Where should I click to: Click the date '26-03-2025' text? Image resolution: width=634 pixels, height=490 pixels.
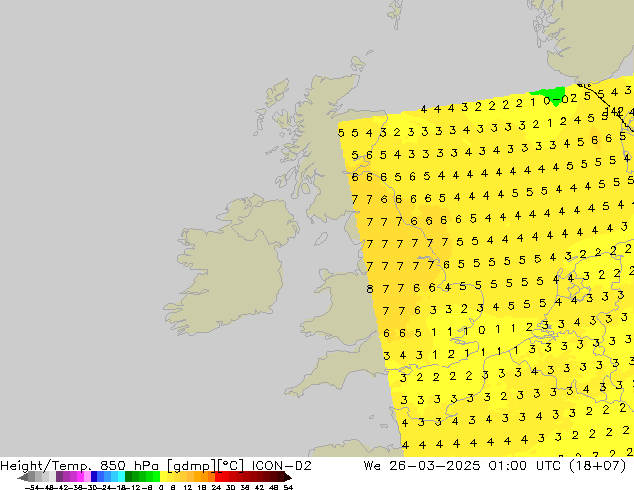click(x=435, y=465)
